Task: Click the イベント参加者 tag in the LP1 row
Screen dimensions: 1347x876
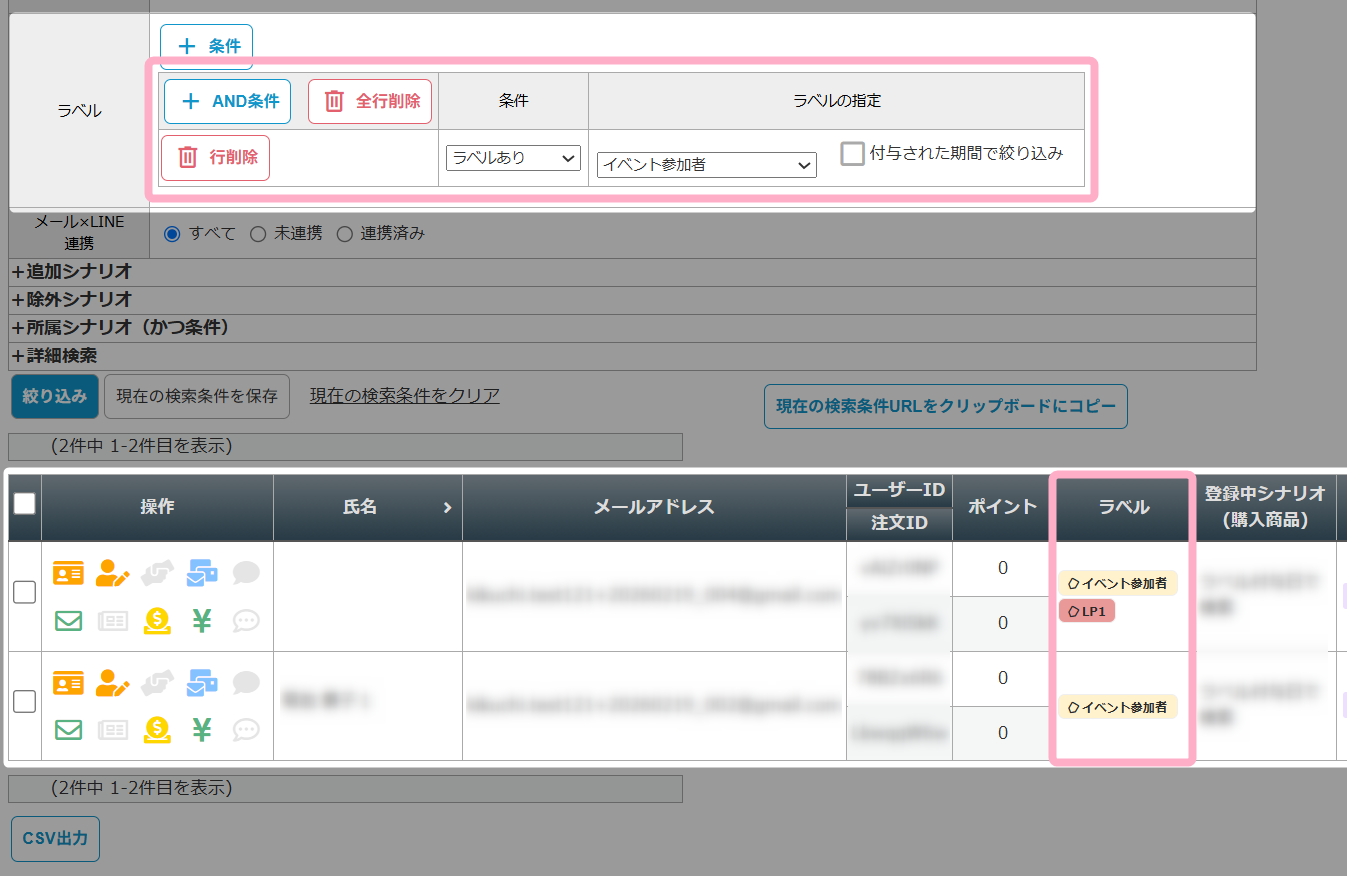Action: pos(1118,583)
